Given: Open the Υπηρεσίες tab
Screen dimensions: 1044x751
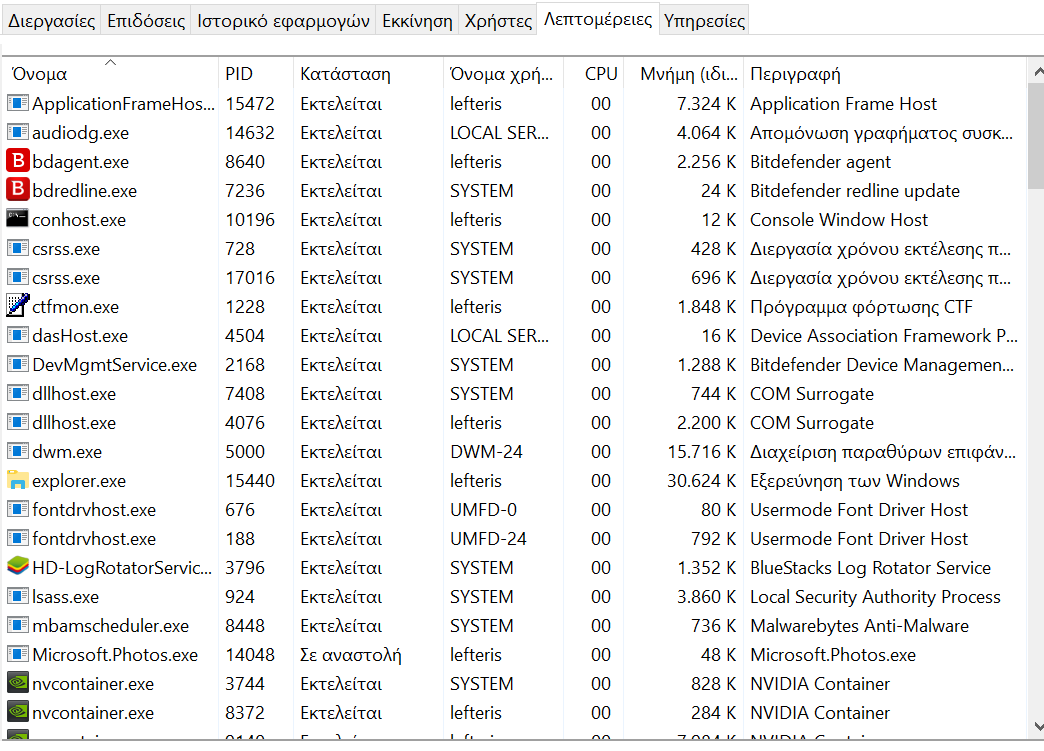Looking at the screenshot, I should pyautogui.click(x=704, y=21).
